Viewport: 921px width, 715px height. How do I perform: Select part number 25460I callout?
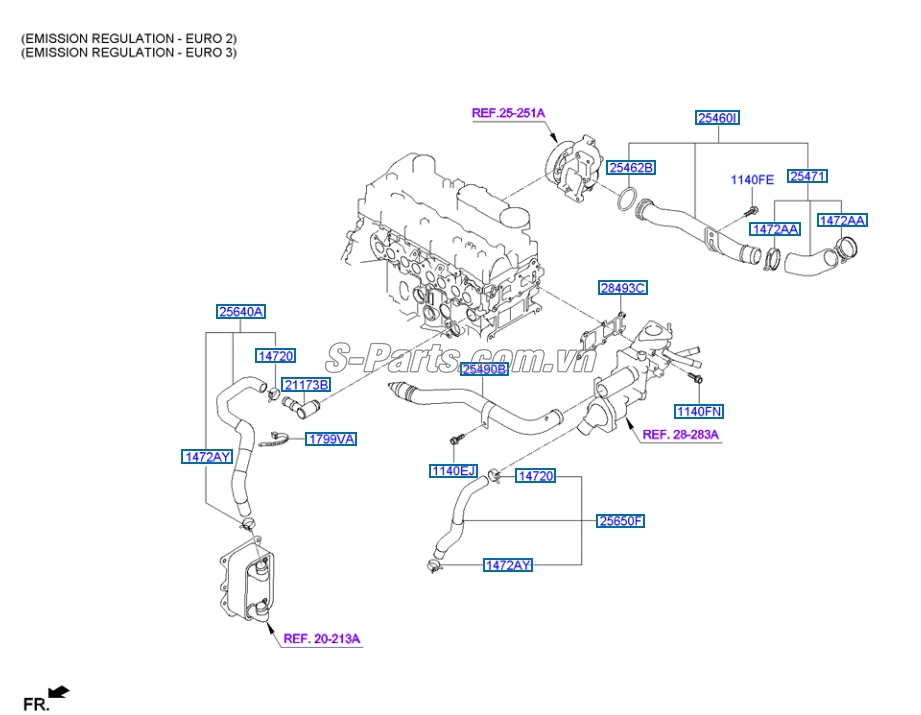pos(717,119)
